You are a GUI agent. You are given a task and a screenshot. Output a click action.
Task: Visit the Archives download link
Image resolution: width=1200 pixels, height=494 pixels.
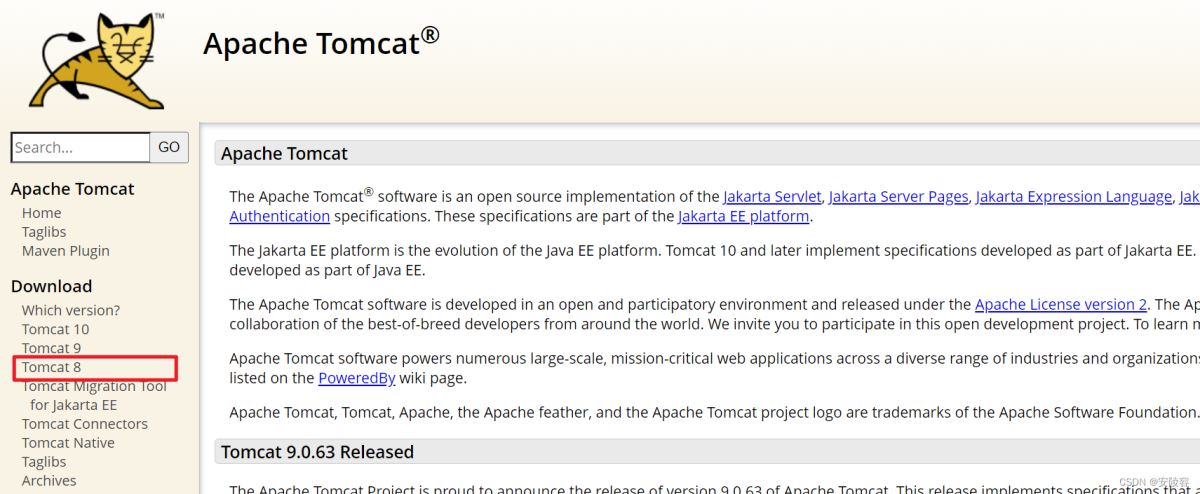point(49,481)
